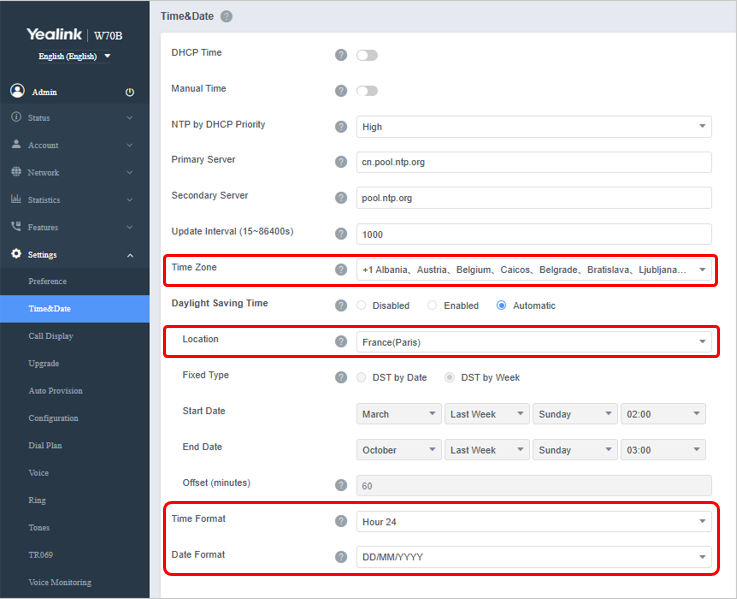Image resolution: width=737 pixels, height=599 pixels.
Task: Click help icon beside DHCP Time
Action: 341,55
